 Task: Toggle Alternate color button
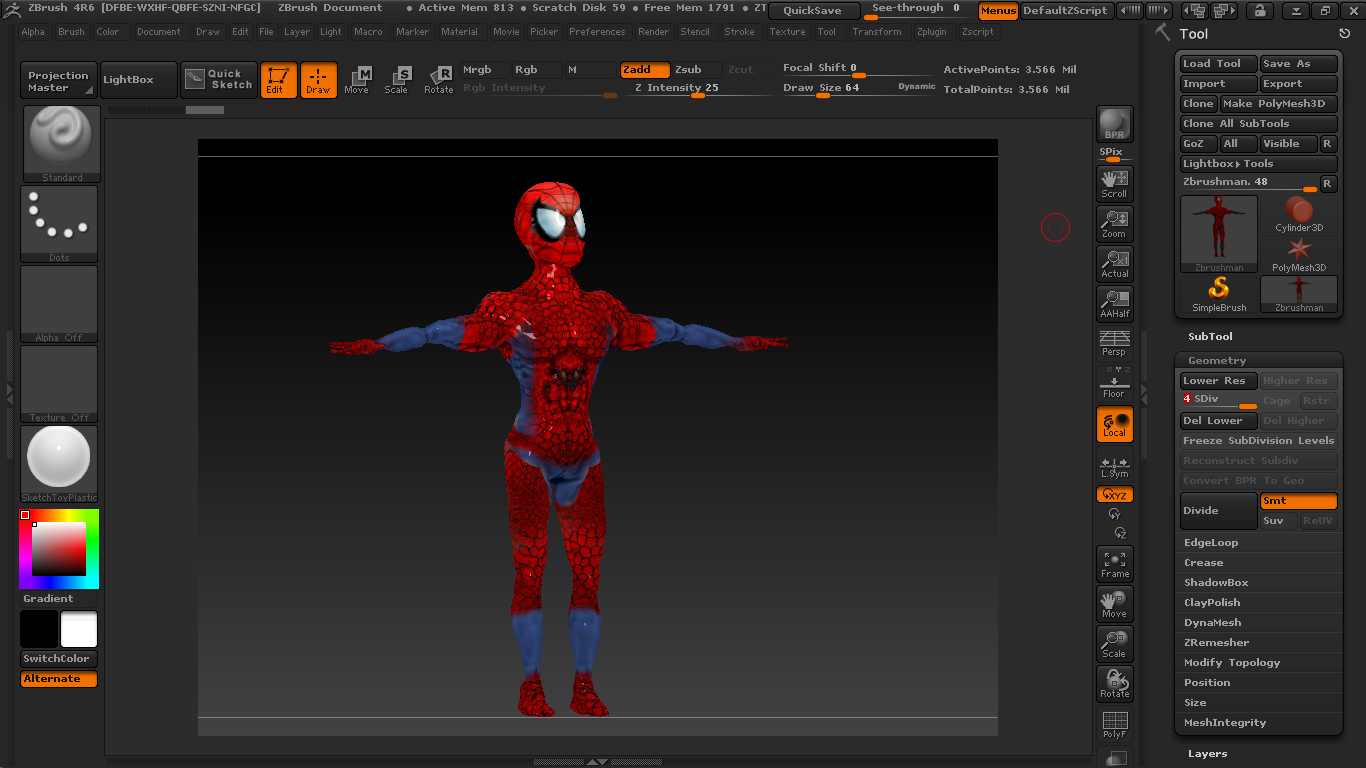pyautogui.click(x=59, y=679)
